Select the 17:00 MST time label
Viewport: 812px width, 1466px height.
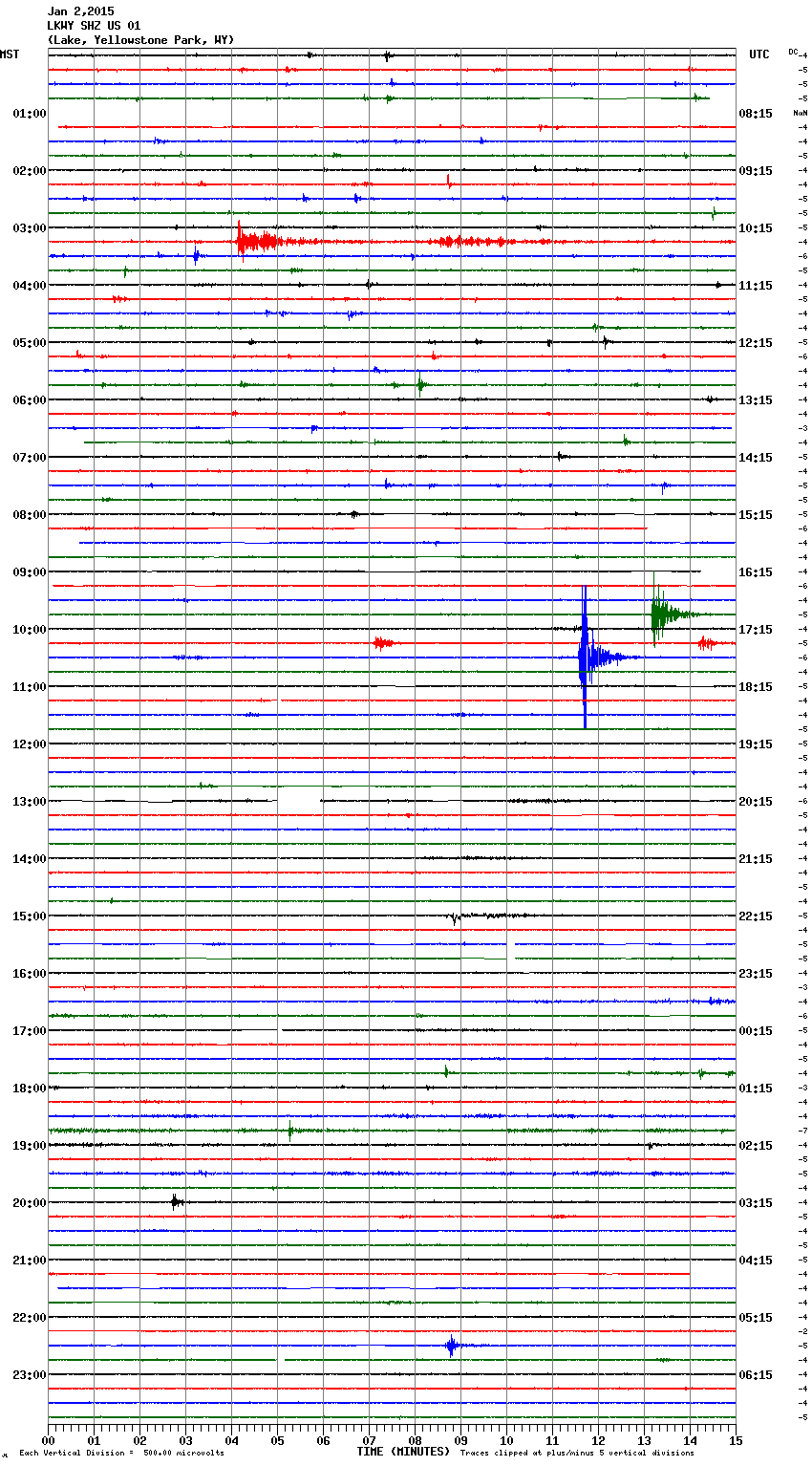(x=30, y=1031)
